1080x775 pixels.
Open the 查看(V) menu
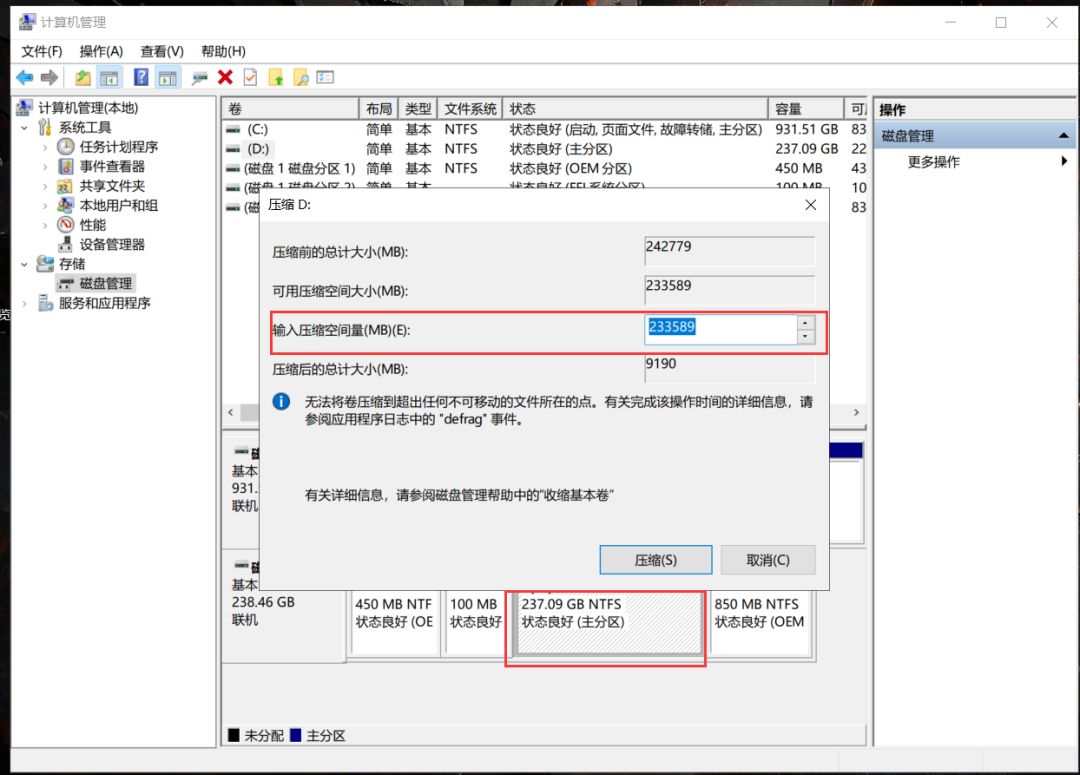[x=163, y=51]
